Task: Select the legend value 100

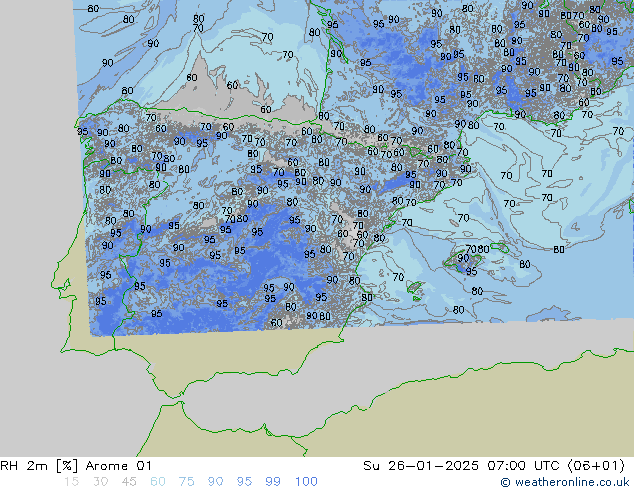Action: pyautogui.click(x=306, y=482)
